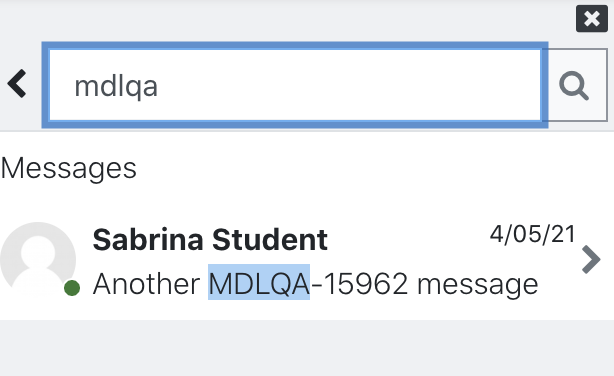
Task: Open the Sabrina Student conversation name
Action: (210, 239)
